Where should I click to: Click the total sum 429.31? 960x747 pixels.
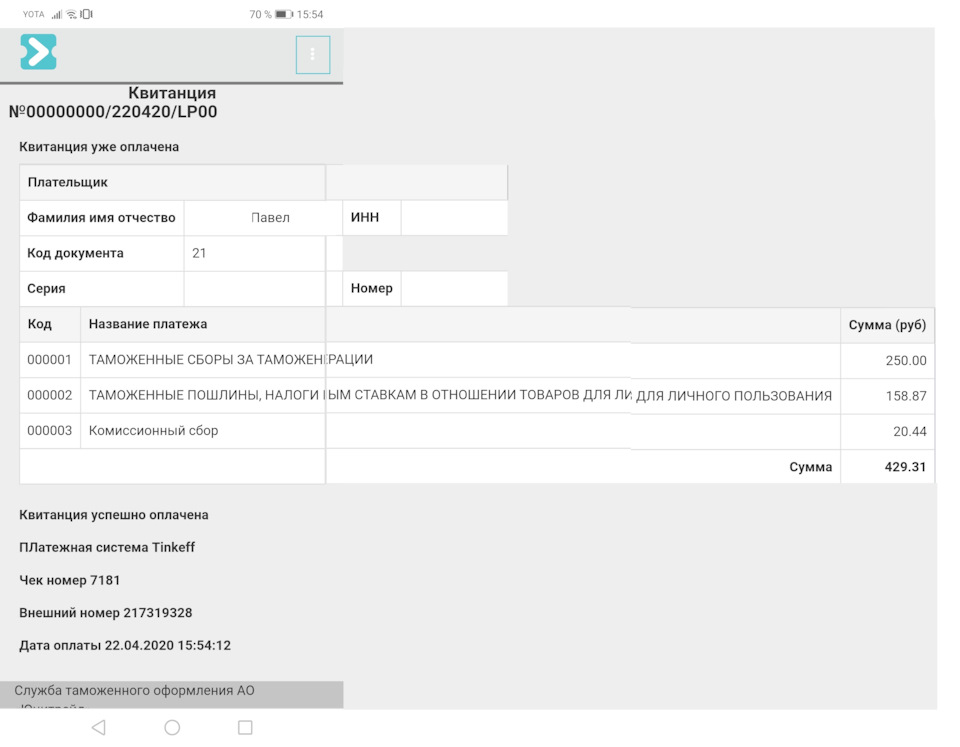[905, 467]
